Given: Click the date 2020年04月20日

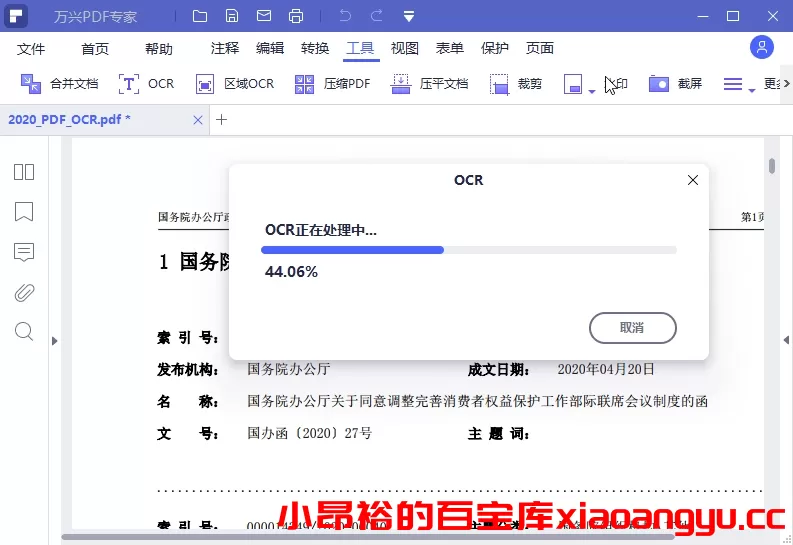Looking at the screenshot, I should pyautogui.click(x=606, y=369).
